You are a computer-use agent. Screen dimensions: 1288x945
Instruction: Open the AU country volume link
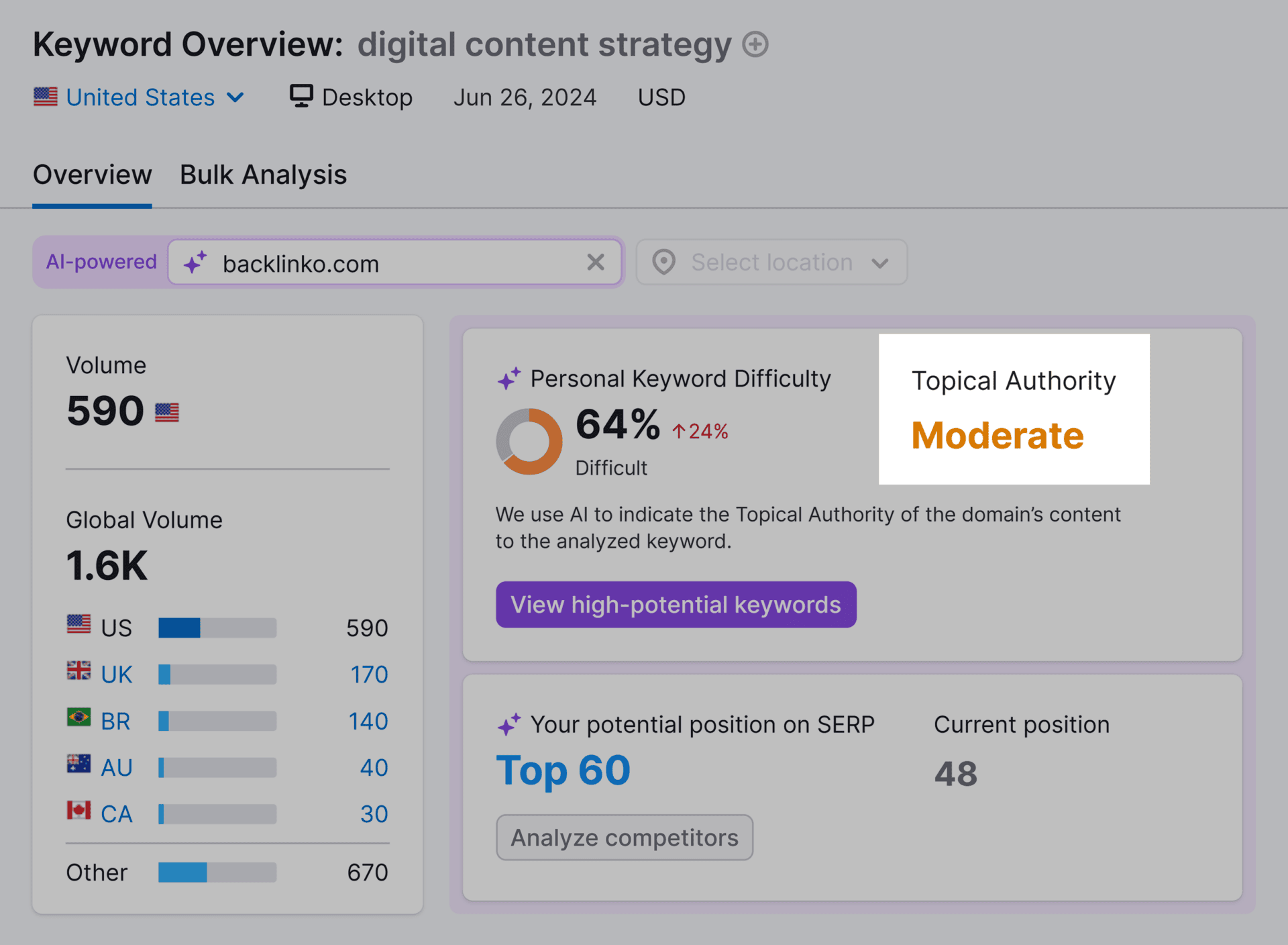tap(117, 768)
